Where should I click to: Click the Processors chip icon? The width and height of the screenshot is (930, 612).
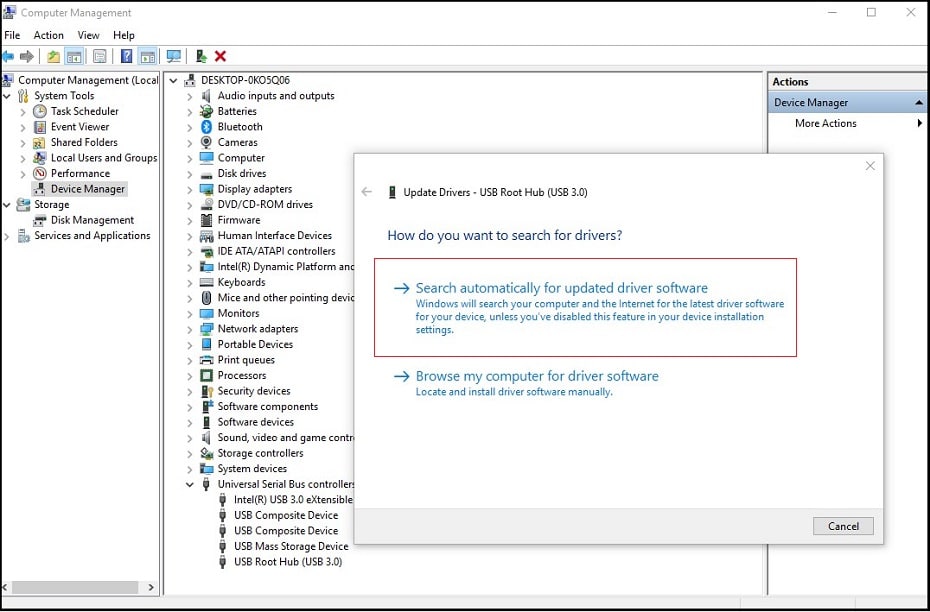tap(206, 375)
